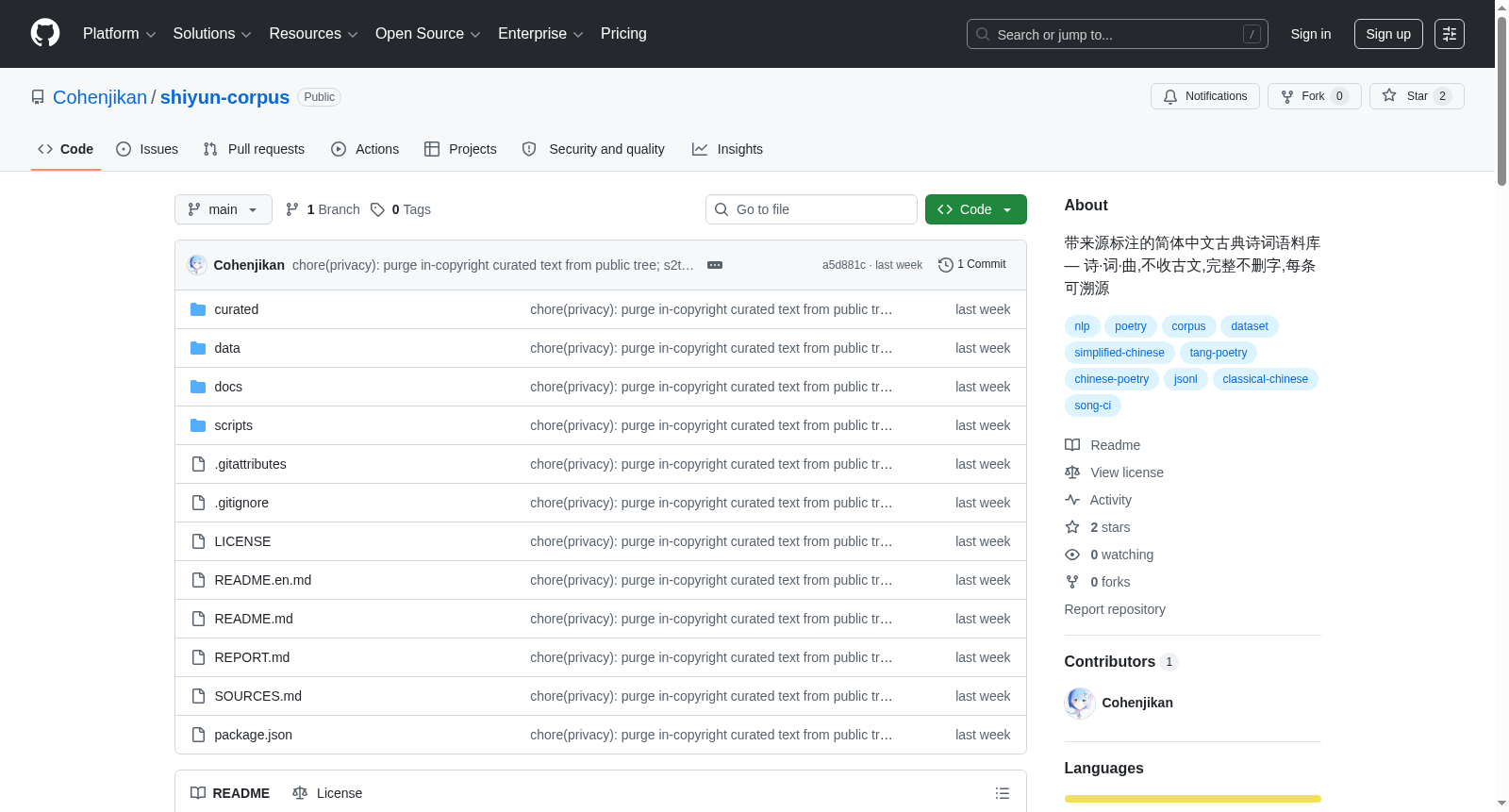Open Cohenjikan's contributor avatar
The image size is (1509, 812).
(x=1080, y=703)
